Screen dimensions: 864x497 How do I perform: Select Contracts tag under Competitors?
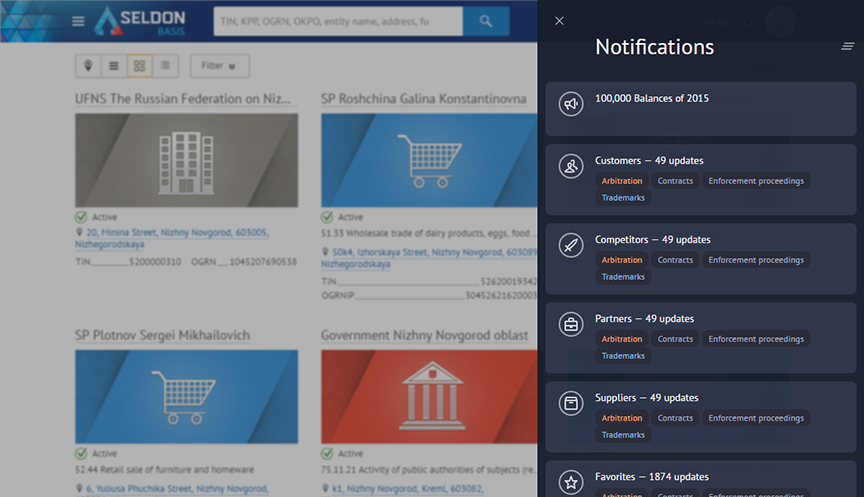point(675,260)
